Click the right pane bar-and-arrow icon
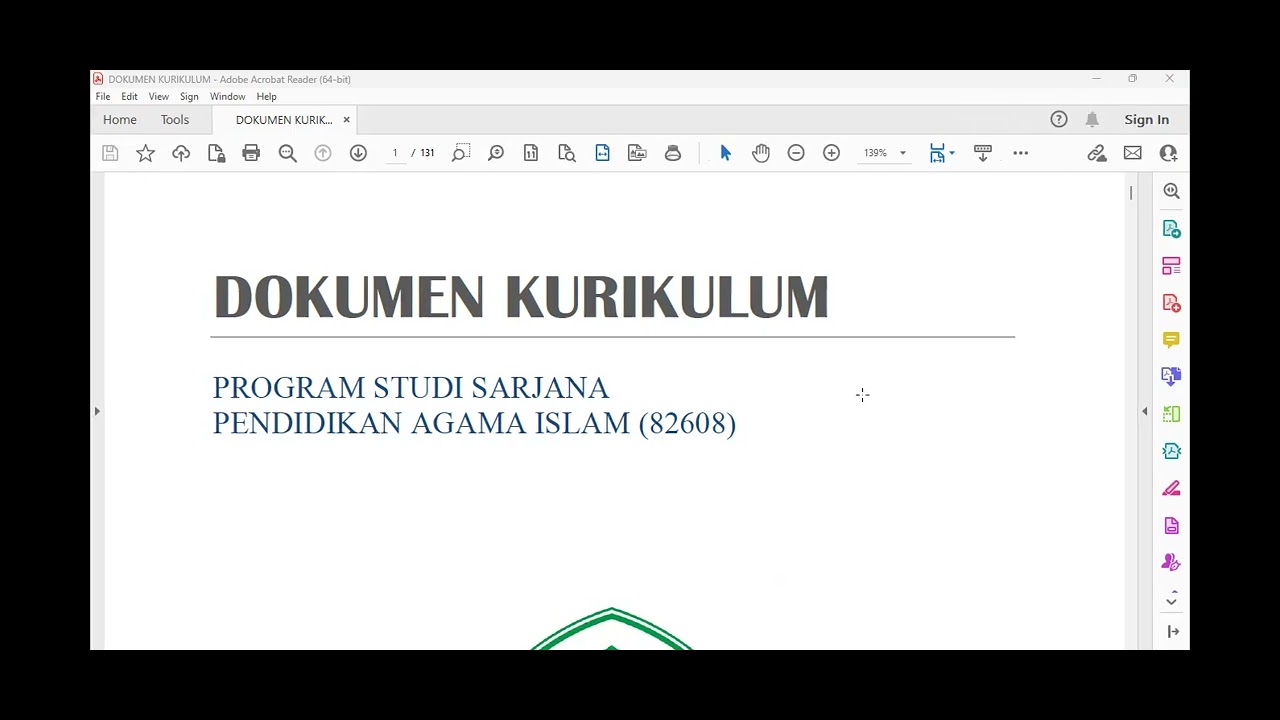Screen dimensions: 1280x720 1173,632
